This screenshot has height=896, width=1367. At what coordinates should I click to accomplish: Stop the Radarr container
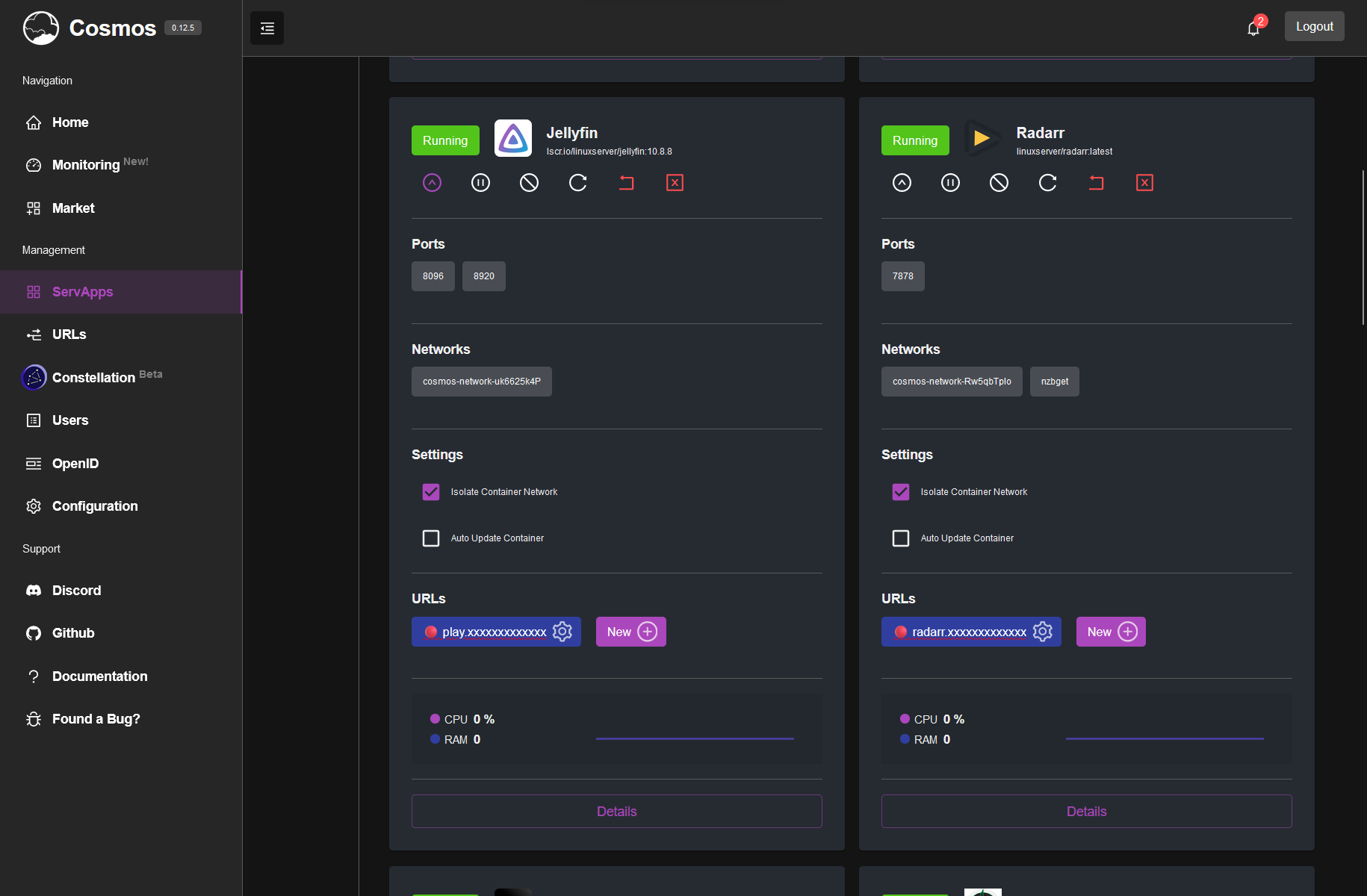pyautogui.click(x=999, y=182)
